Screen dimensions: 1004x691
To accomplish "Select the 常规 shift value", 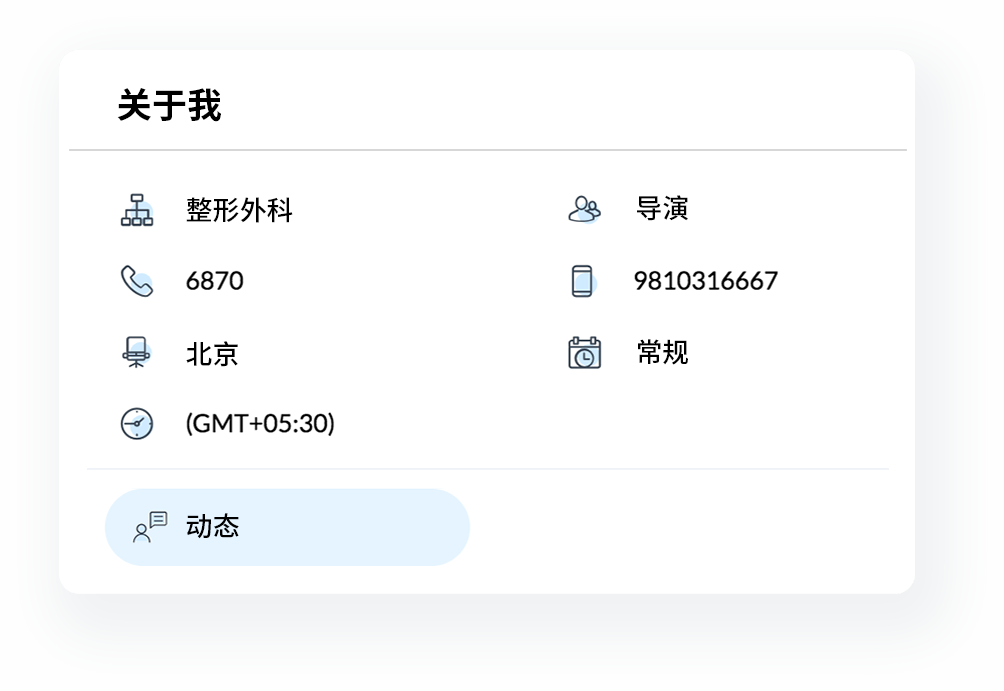I will pyautogui.click(x=662, y=353).
